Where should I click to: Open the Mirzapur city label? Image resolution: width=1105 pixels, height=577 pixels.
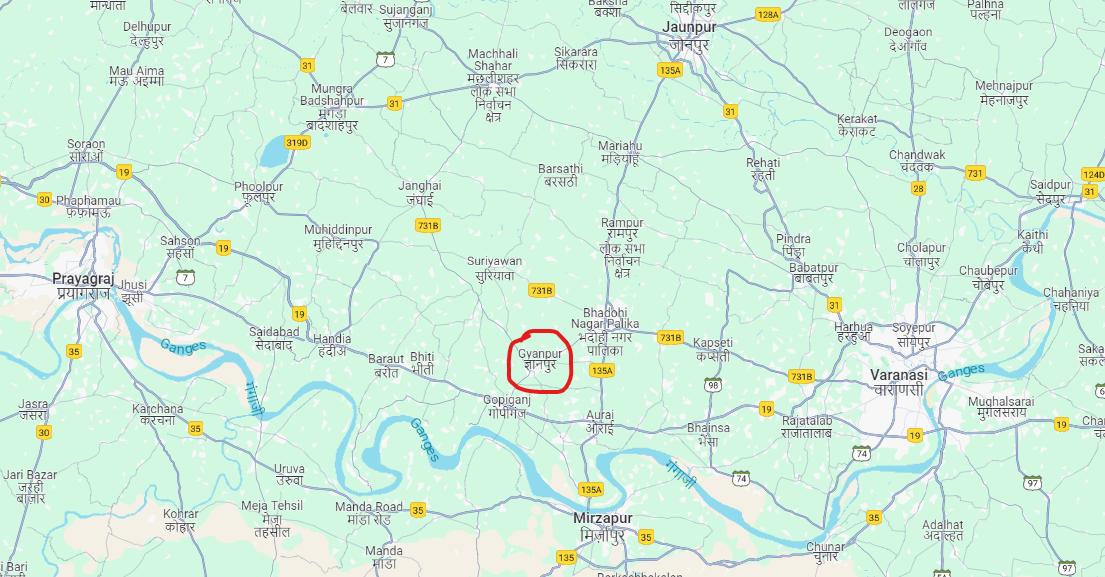[x=603, y=527]
